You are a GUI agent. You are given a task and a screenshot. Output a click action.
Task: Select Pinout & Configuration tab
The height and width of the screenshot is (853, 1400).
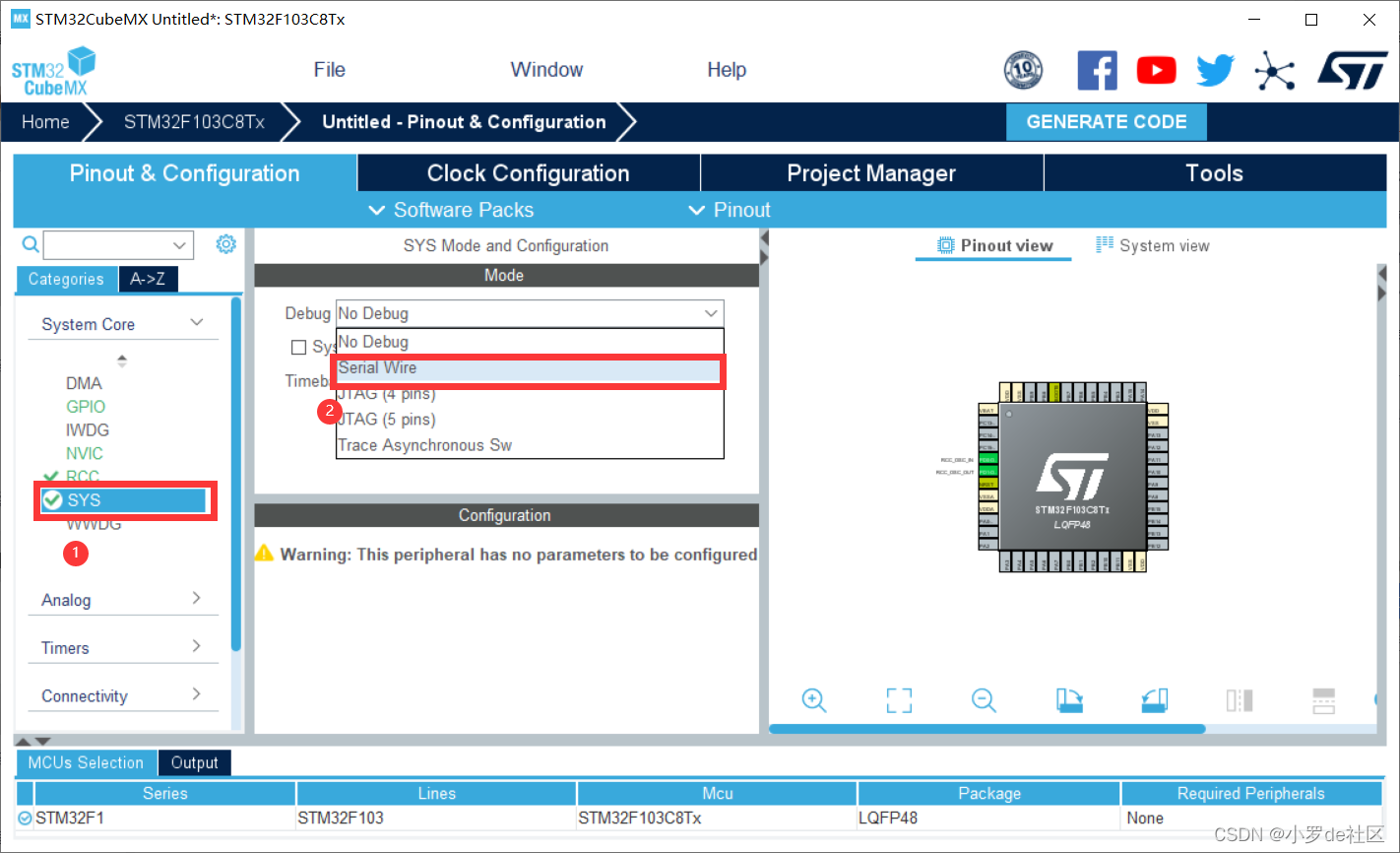185,173
